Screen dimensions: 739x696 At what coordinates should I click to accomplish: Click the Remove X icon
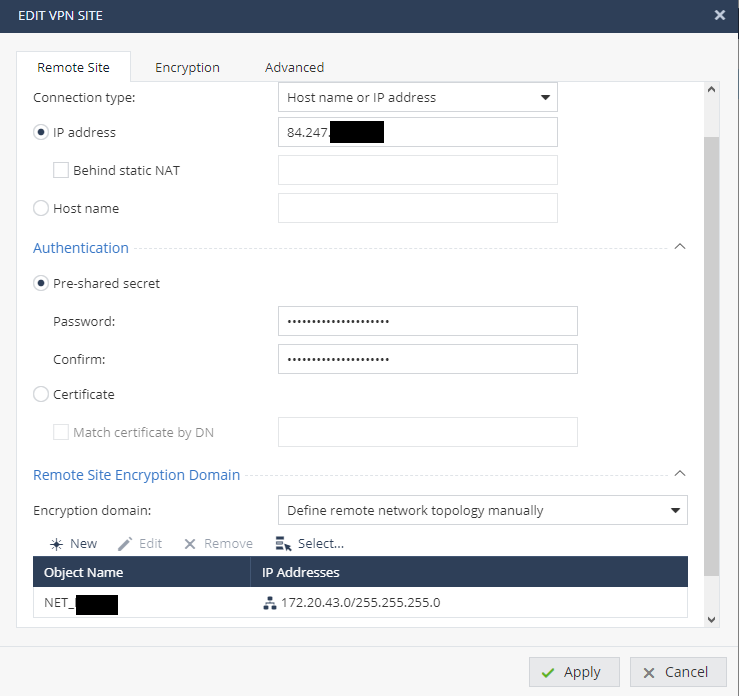[188, 543]
